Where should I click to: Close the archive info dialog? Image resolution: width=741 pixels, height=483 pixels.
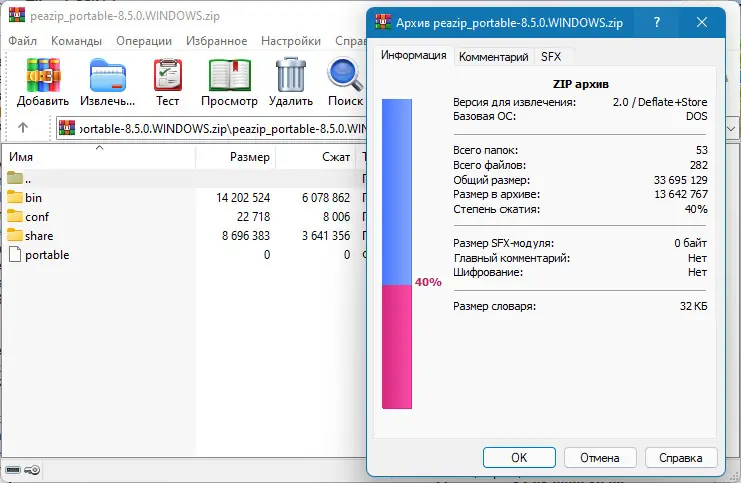pyautogui.click(x=702, y=22)
